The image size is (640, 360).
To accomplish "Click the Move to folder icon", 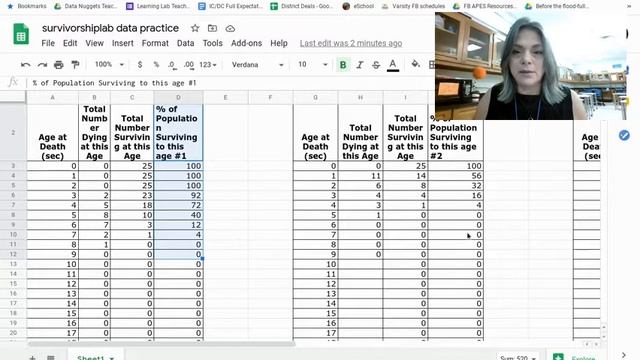I will [x=212, y=28].
